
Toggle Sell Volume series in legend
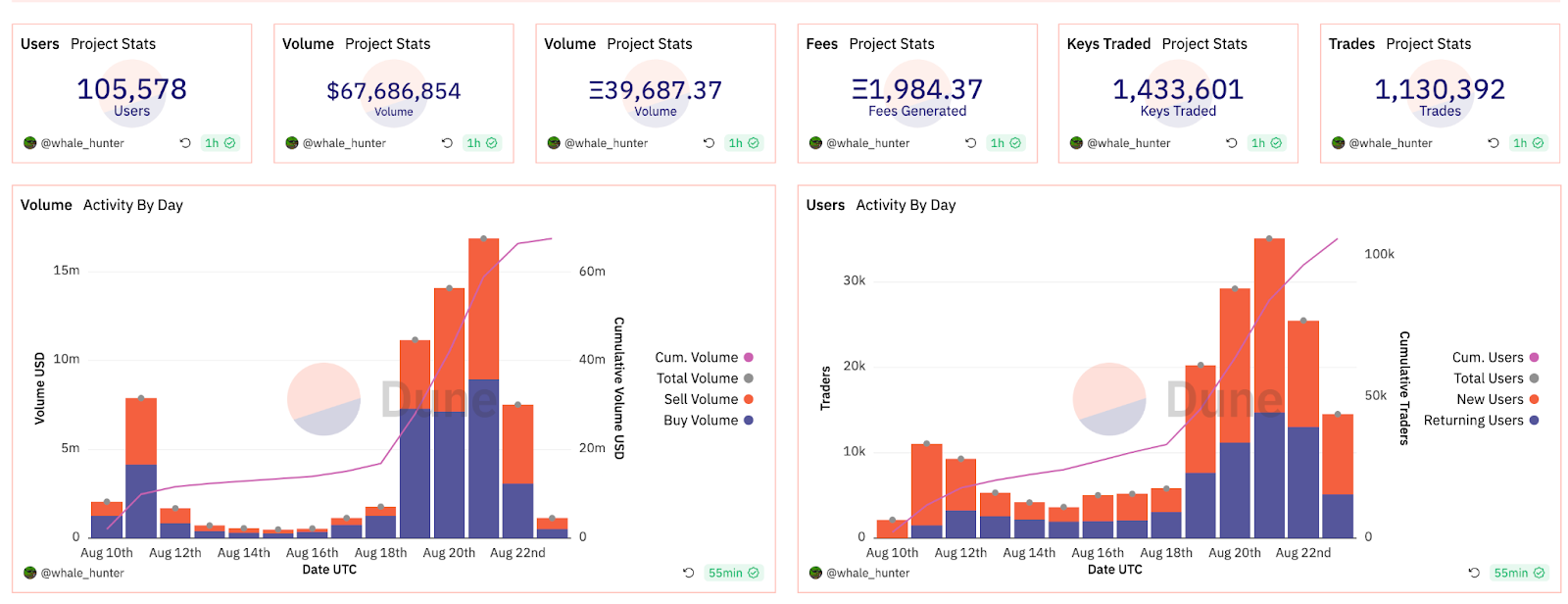tap(701, 400)
